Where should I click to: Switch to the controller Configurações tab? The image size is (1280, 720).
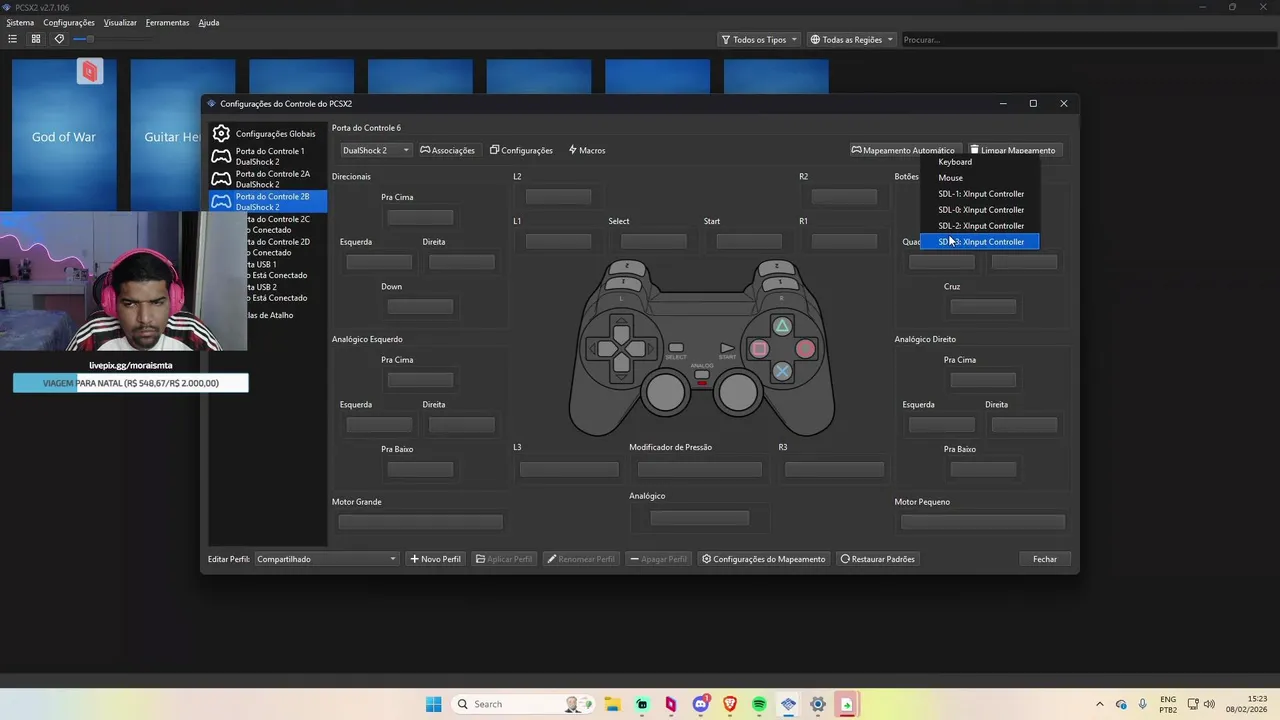tap(521, 150)
